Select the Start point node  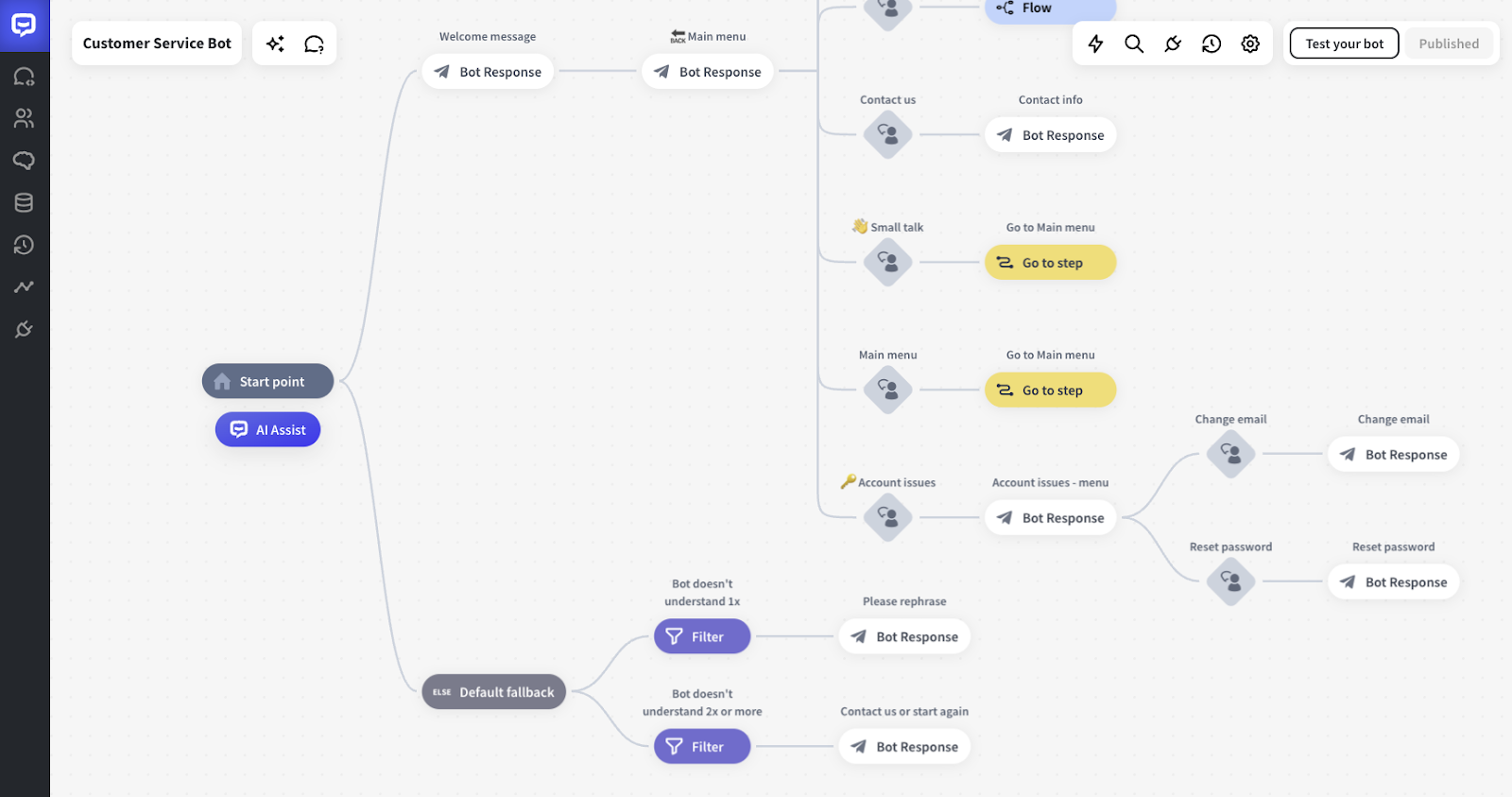tap(267, 381)
